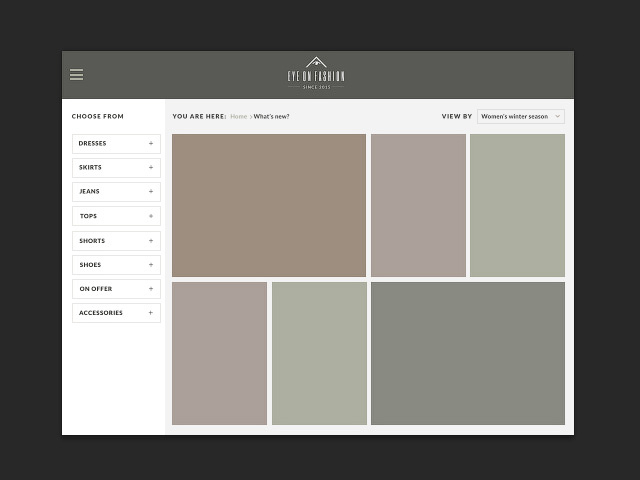Open the Women's winter season dropdown
Image resolution: width=640 pixels, height=480 pixels.
521,116
